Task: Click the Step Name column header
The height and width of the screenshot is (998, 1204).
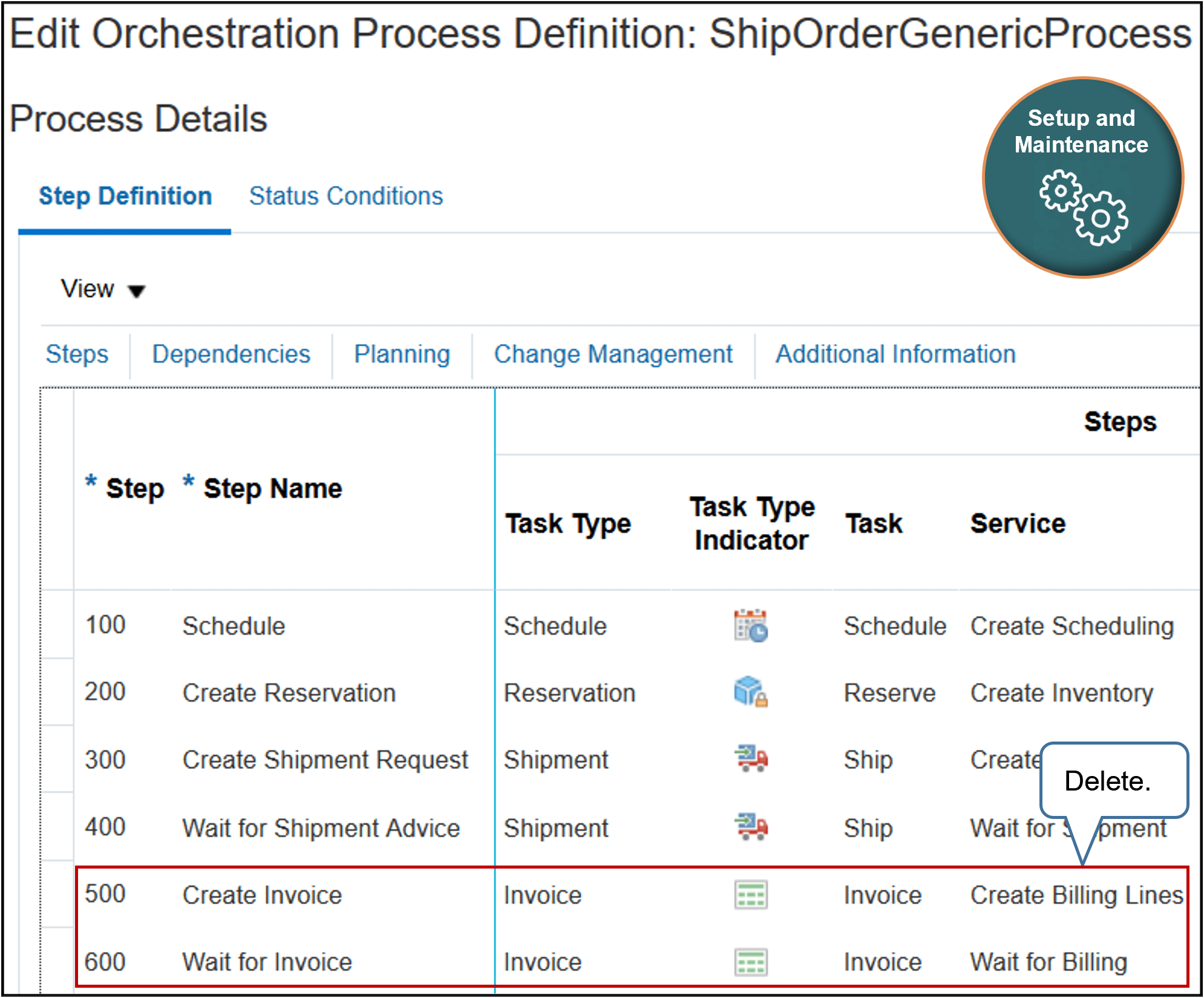Action: coord(270,488)
